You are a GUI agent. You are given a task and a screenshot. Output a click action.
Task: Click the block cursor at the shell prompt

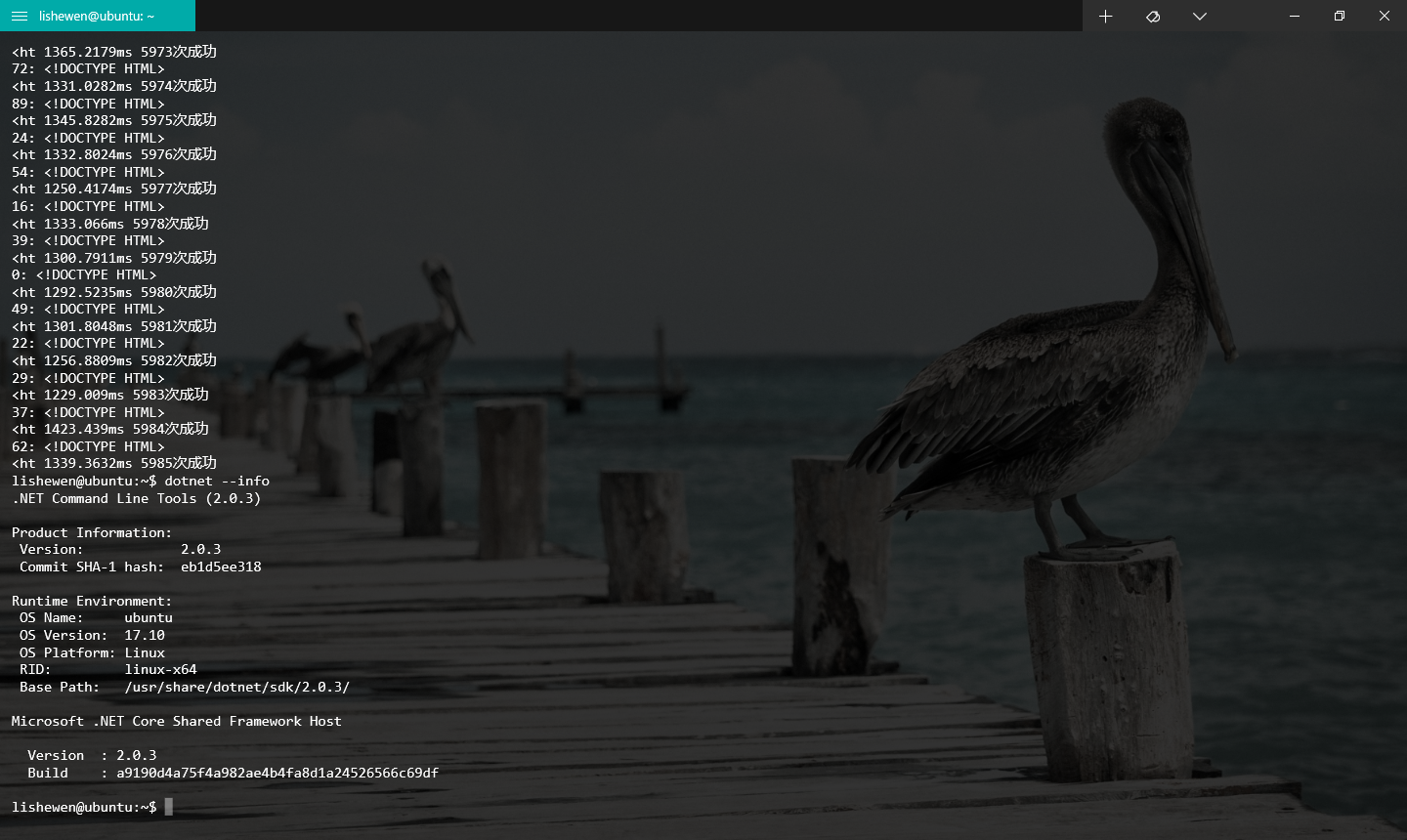(x=167, y=807)
